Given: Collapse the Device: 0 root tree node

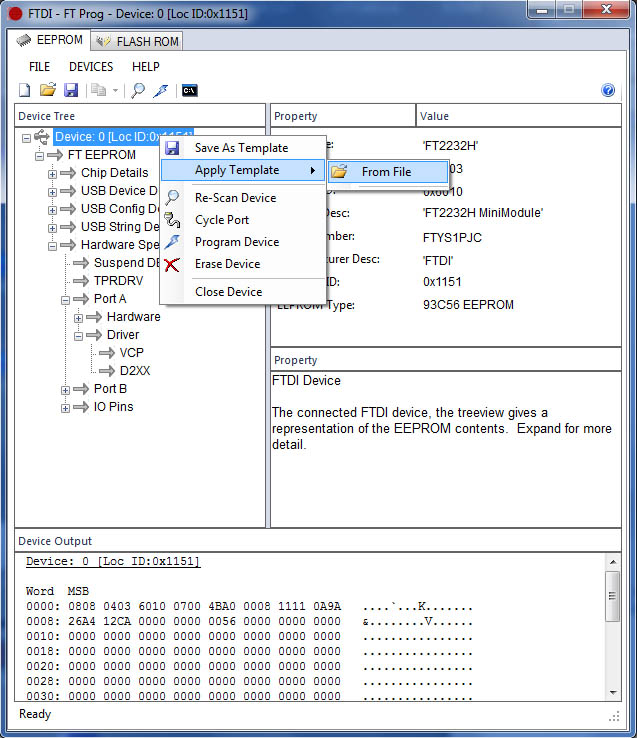Looking at the screenshot, I should click(26, 138).
